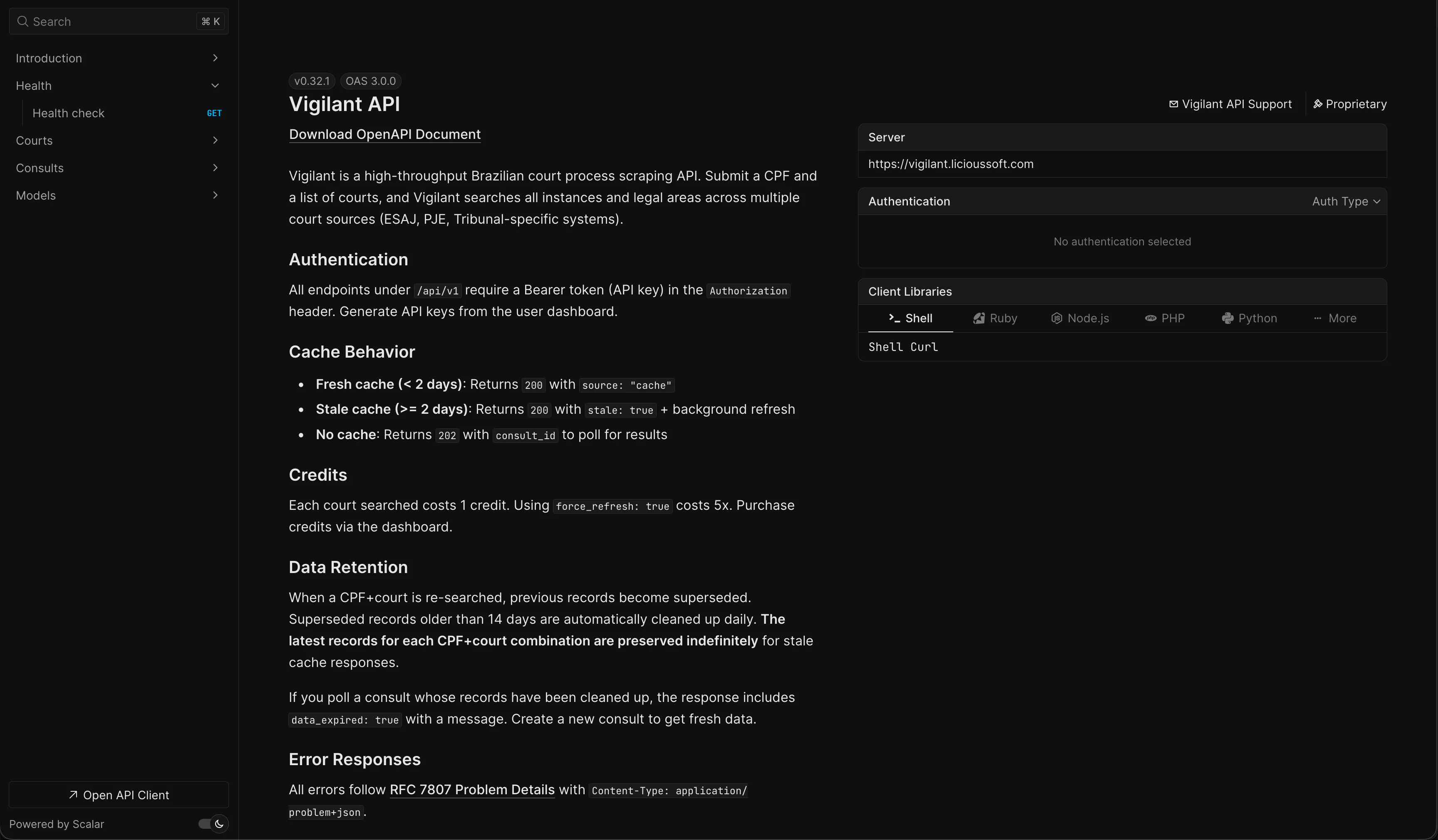
Task: Click the Client Libraries panel header
Action: click(1123, 292)
